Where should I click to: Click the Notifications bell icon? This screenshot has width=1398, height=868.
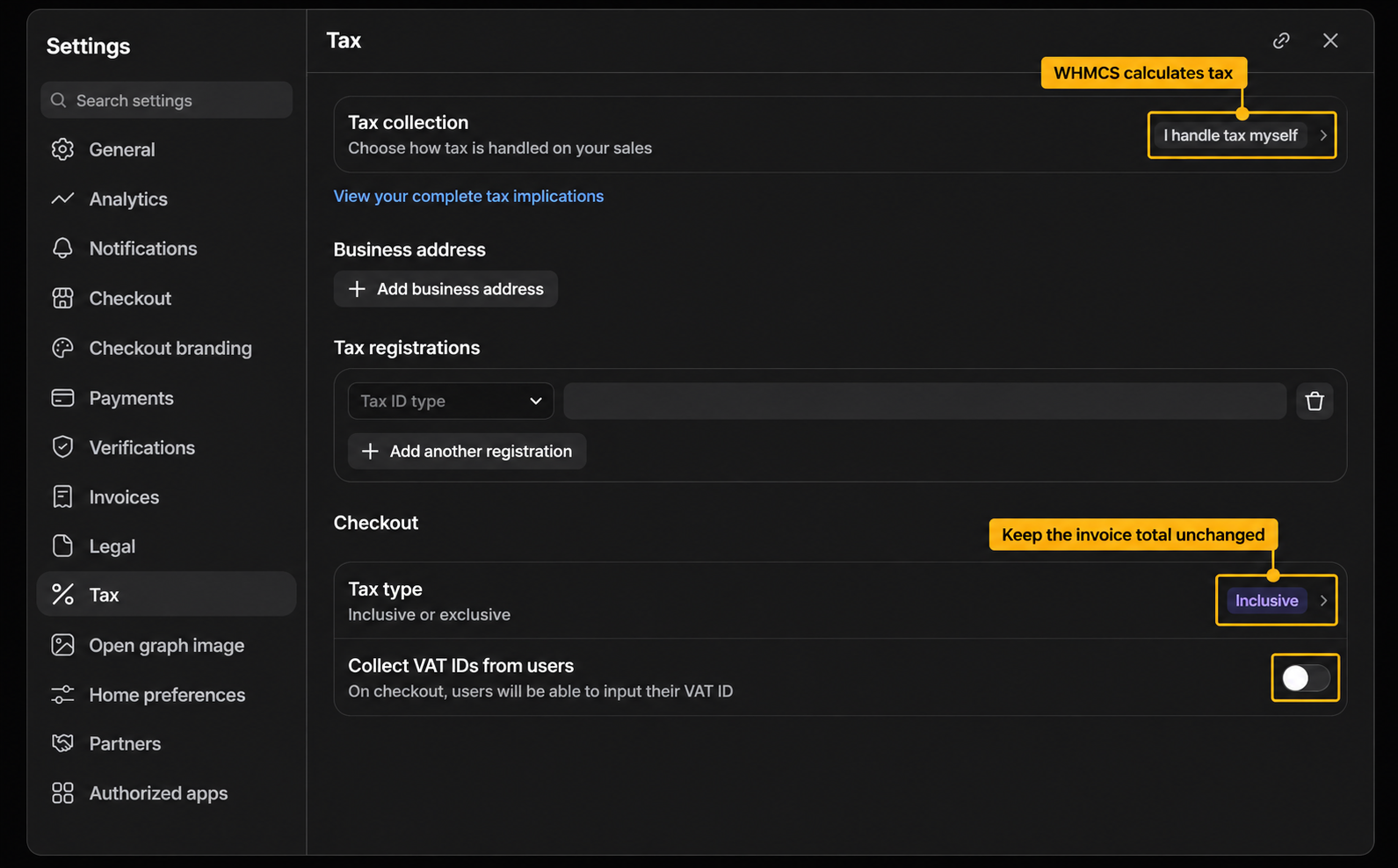(62, 249)
